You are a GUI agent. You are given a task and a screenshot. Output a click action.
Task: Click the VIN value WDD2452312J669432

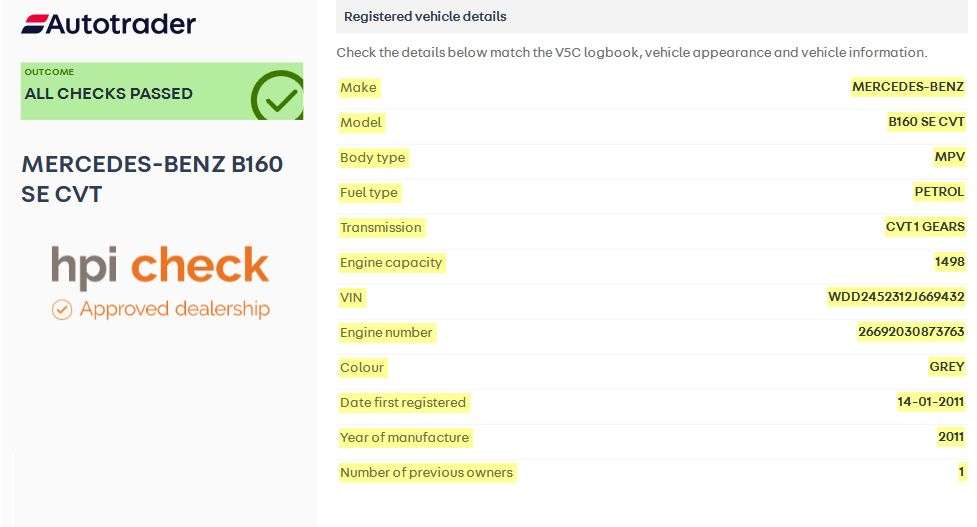[x=896, y=297]
